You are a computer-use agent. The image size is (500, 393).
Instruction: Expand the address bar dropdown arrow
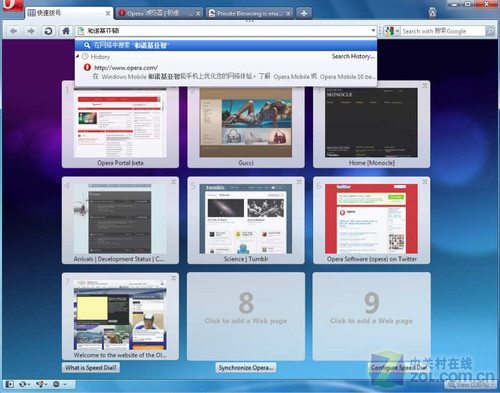coord(373,31)
